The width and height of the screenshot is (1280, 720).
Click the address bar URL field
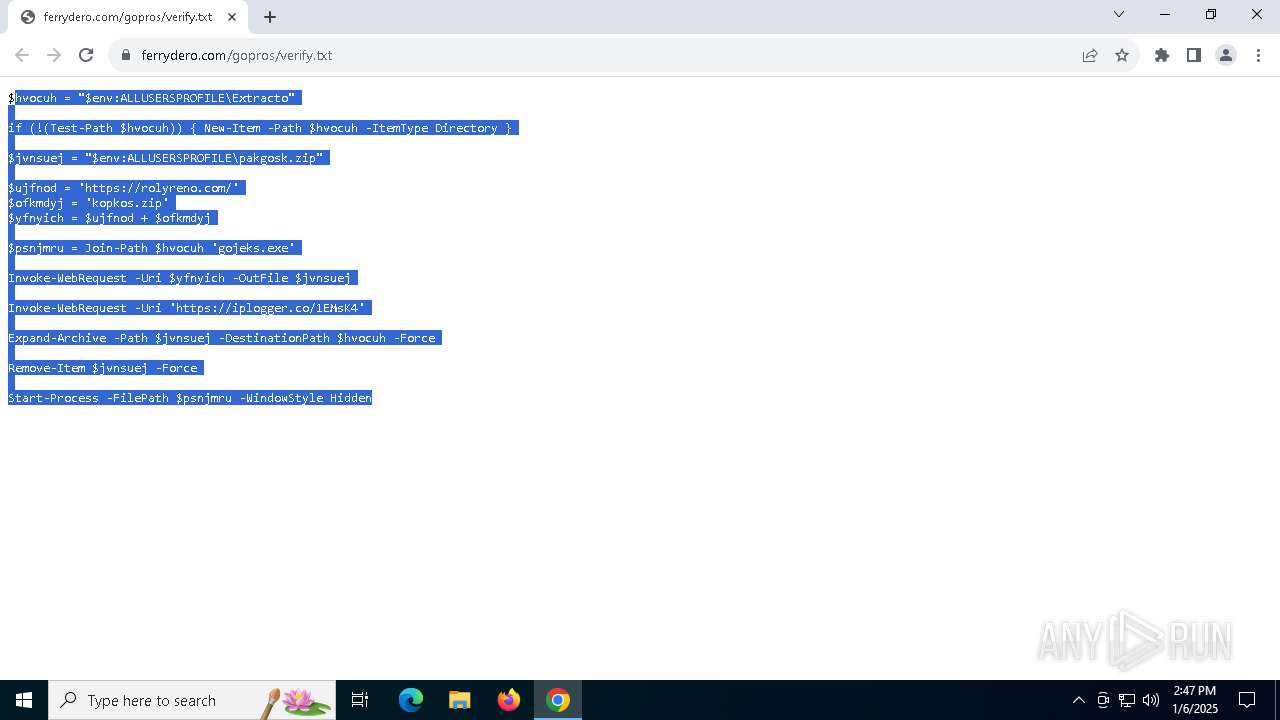coord(600,55)
